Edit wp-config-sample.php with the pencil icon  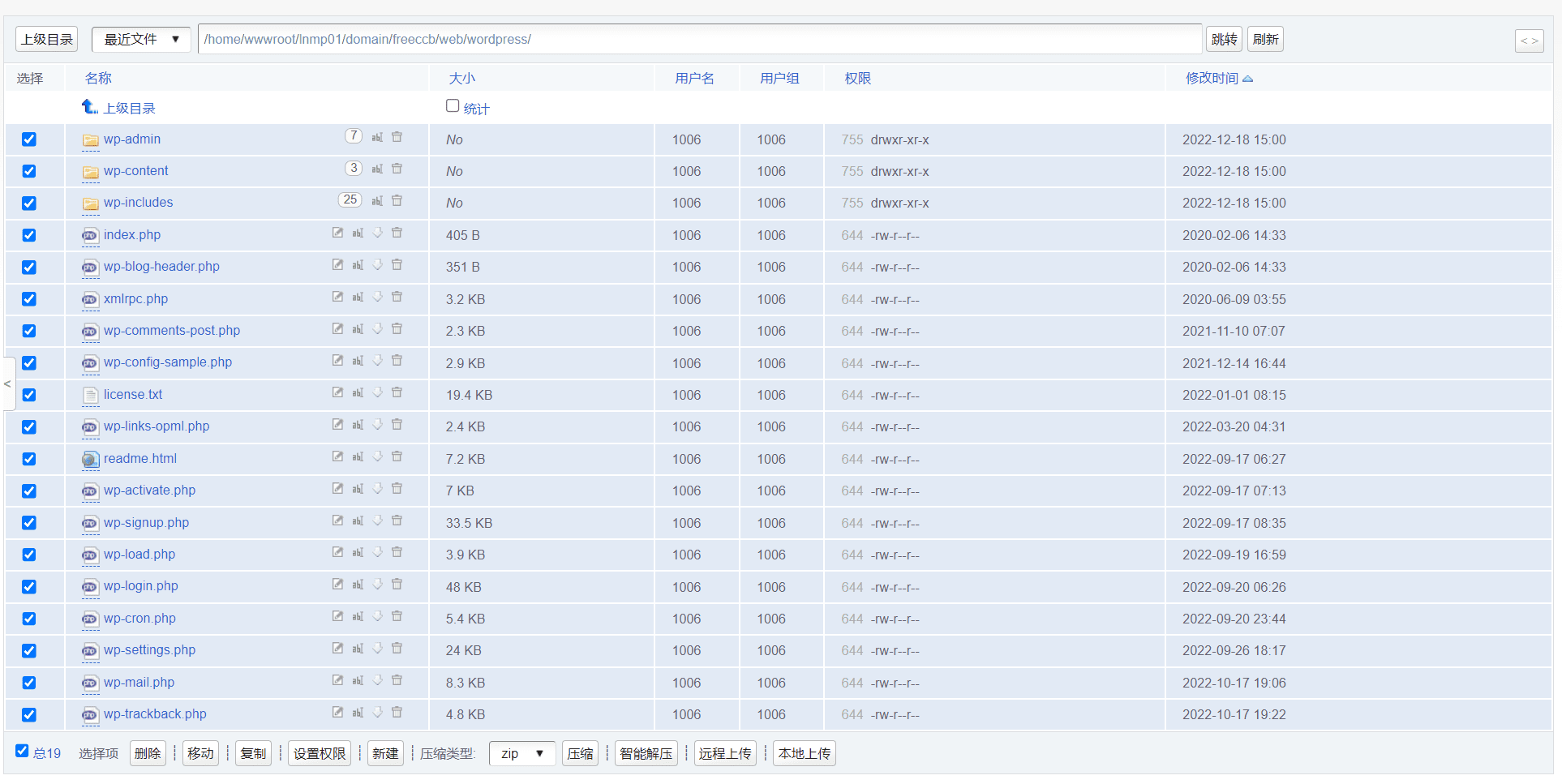(337, 361)
